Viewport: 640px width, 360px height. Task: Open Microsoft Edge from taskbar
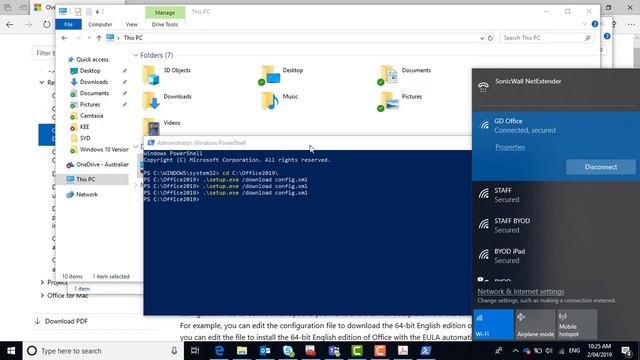click(x=219, y=351)
